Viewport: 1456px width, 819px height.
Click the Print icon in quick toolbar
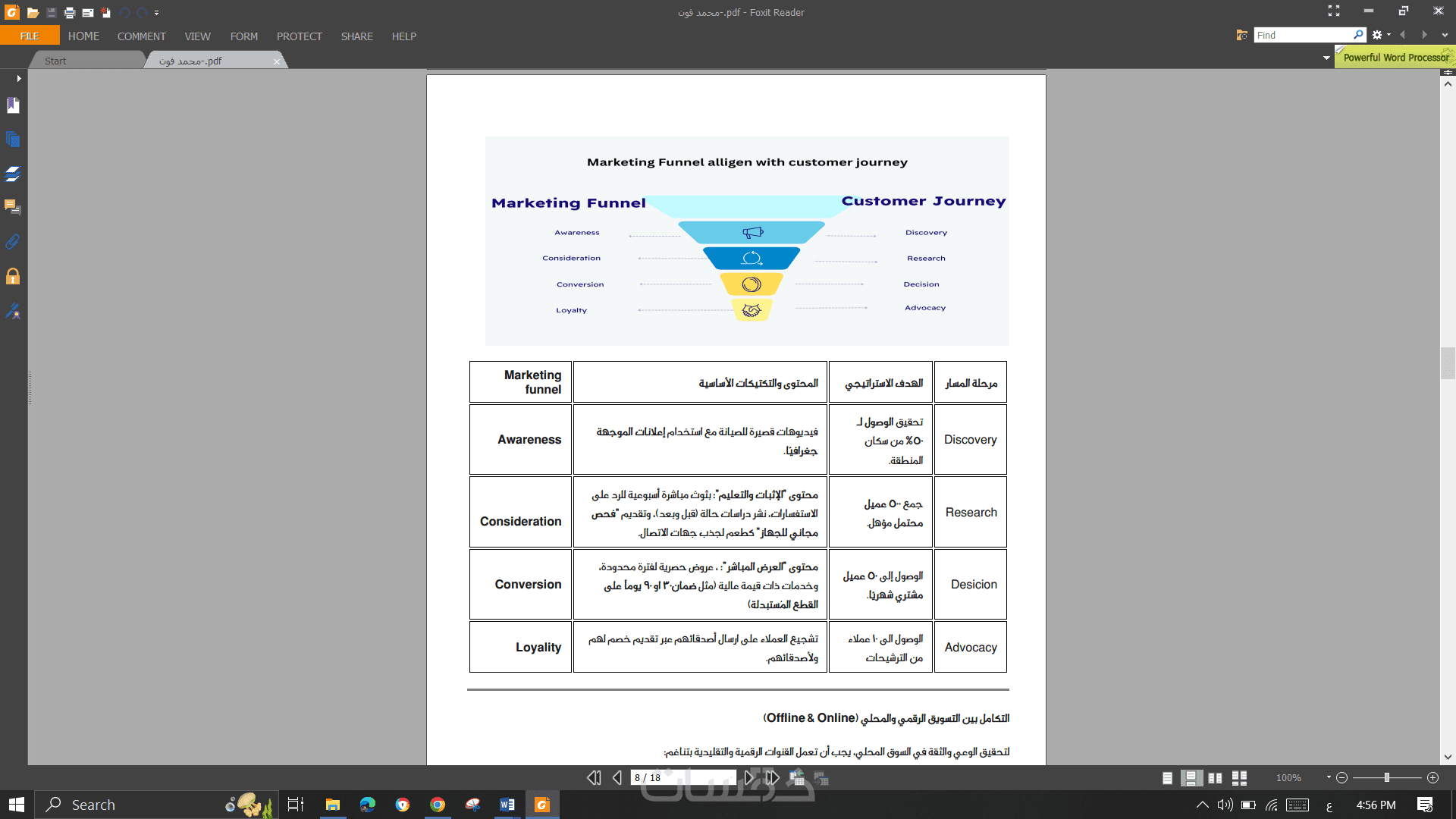click(70, 13)
